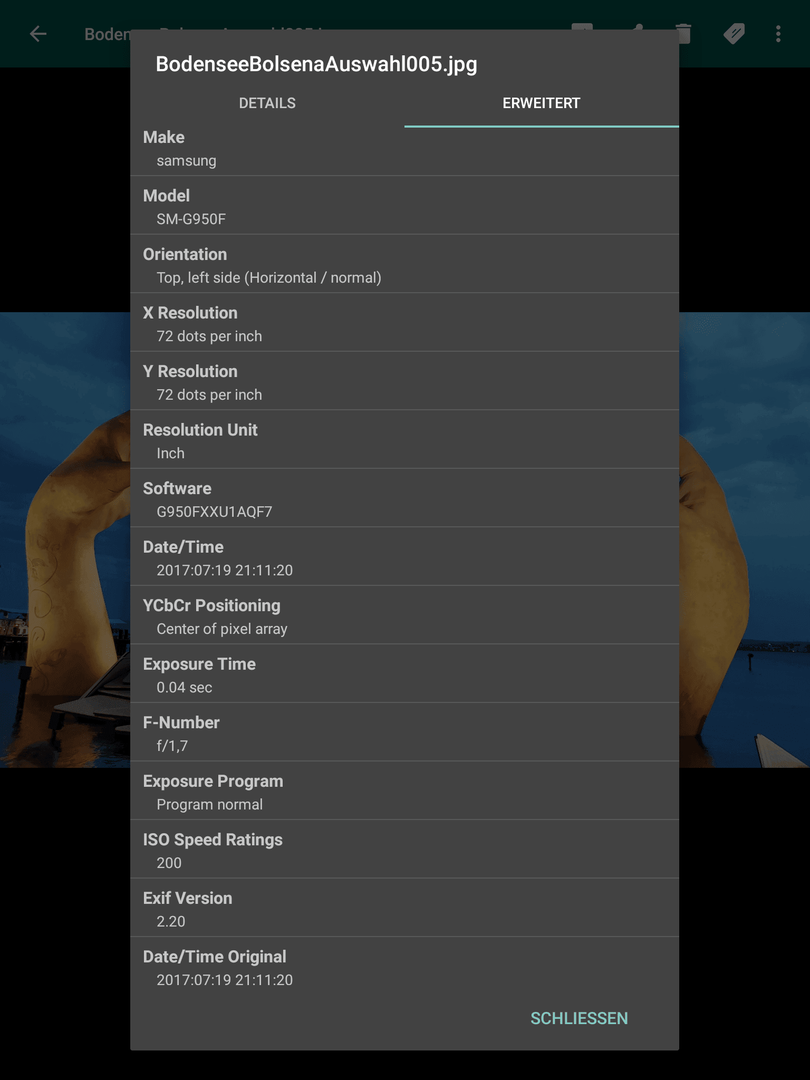Select the Date/Time entry
The image size is (810, 1080).
(404, 559)
